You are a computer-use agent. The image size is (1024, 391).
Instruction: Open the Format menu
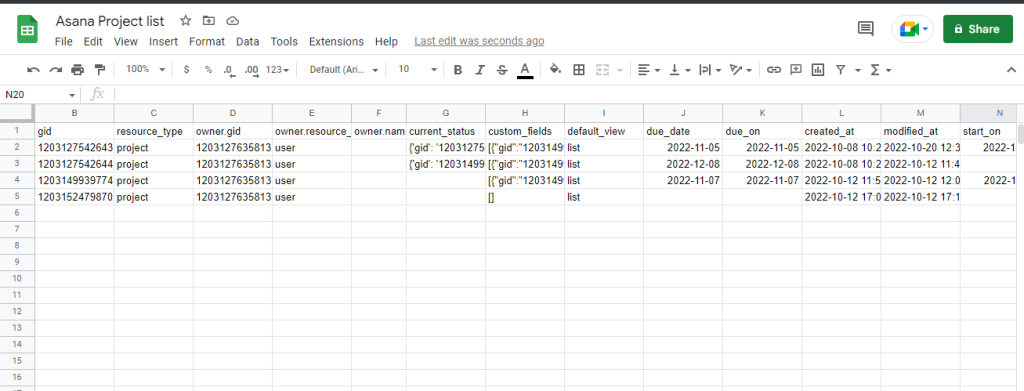pyautogui.click(x=207, y=41)
